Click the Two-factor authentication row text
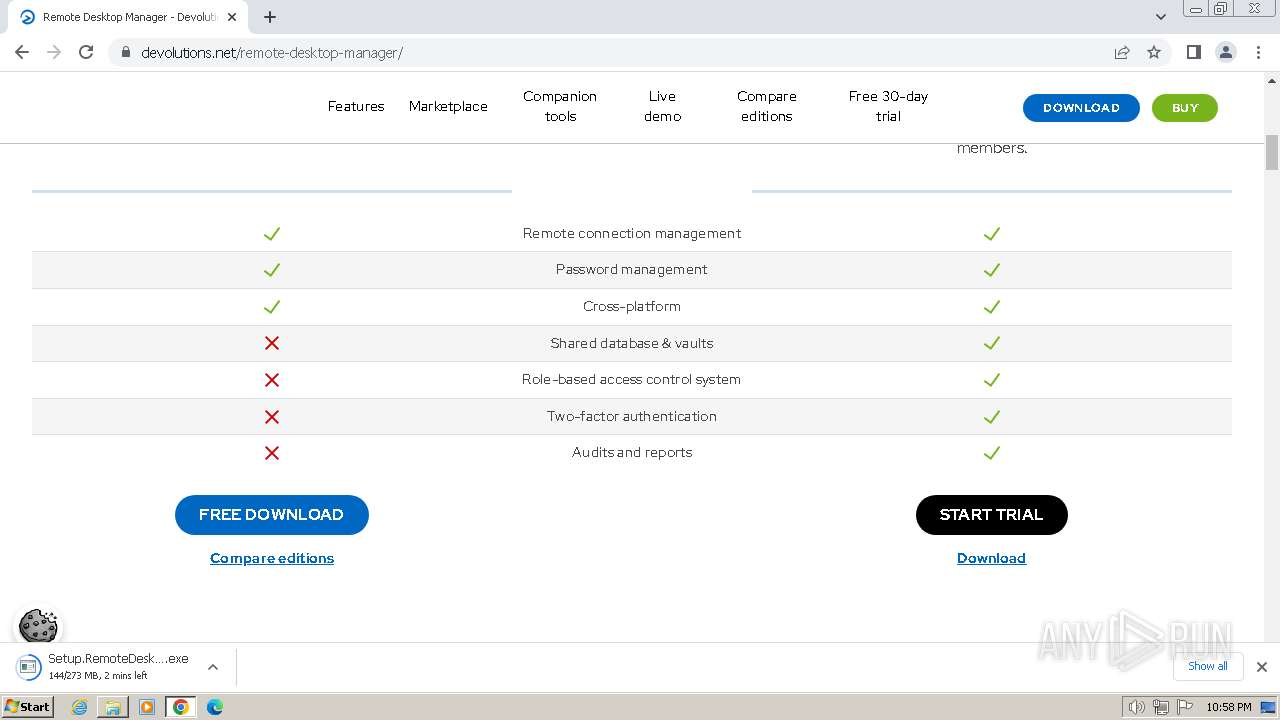1280x720 pixels. 632,416
